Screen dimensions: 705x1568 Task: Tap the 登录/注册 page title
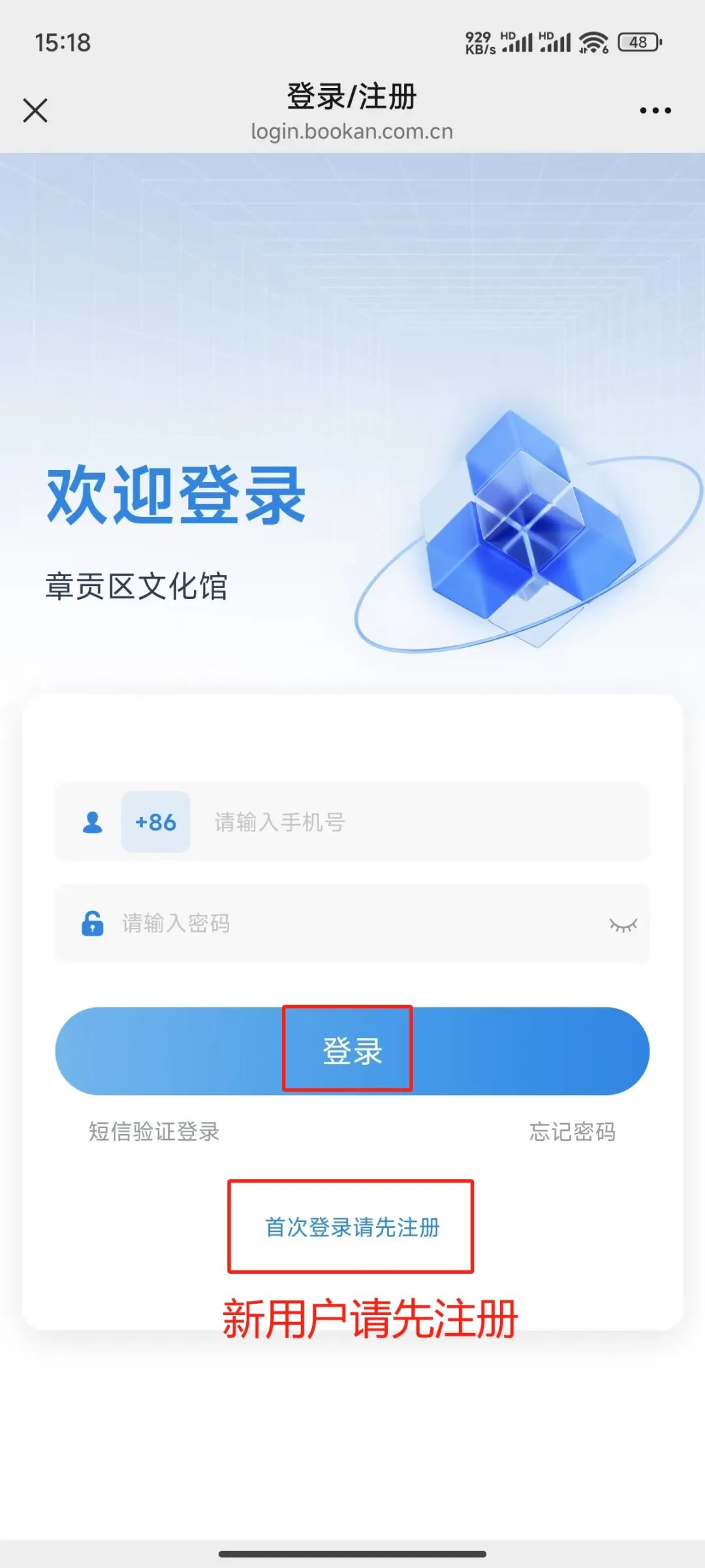(352, 97)
